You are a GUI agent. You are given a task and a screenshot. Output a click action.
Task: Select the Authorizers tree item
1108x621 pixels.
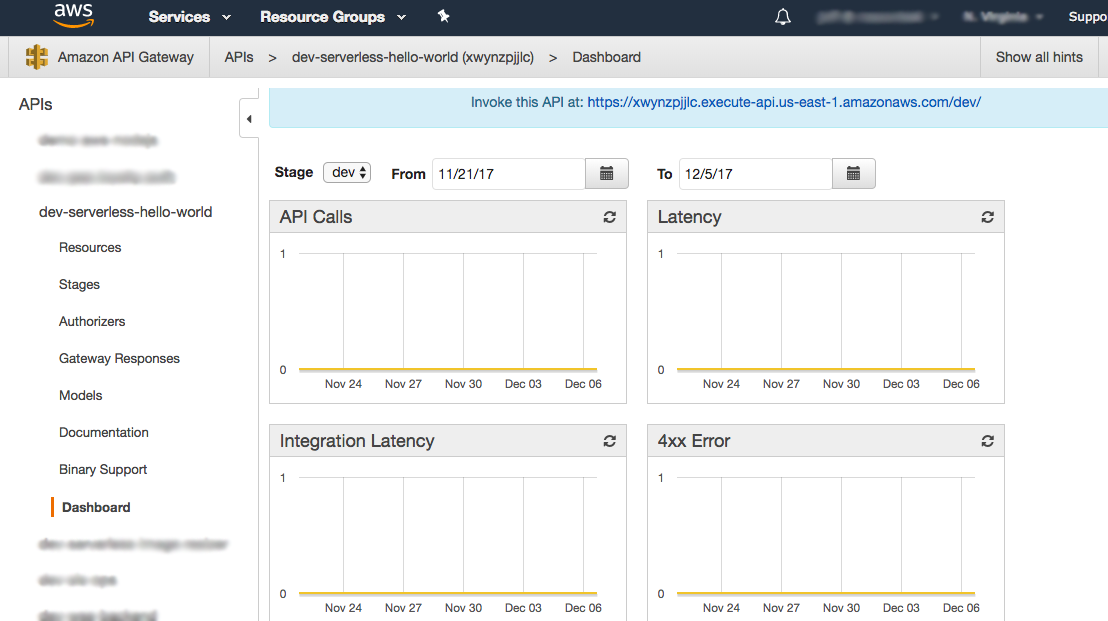pos(92,321)
